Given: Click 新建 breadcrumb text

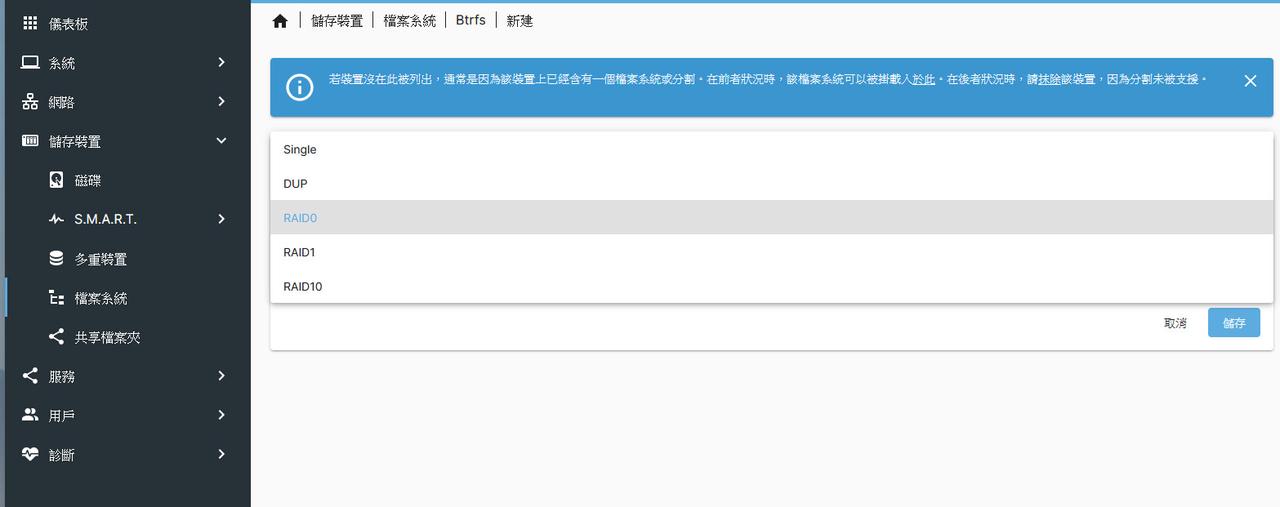Looking at the screenshot, I should coord(519,21).
